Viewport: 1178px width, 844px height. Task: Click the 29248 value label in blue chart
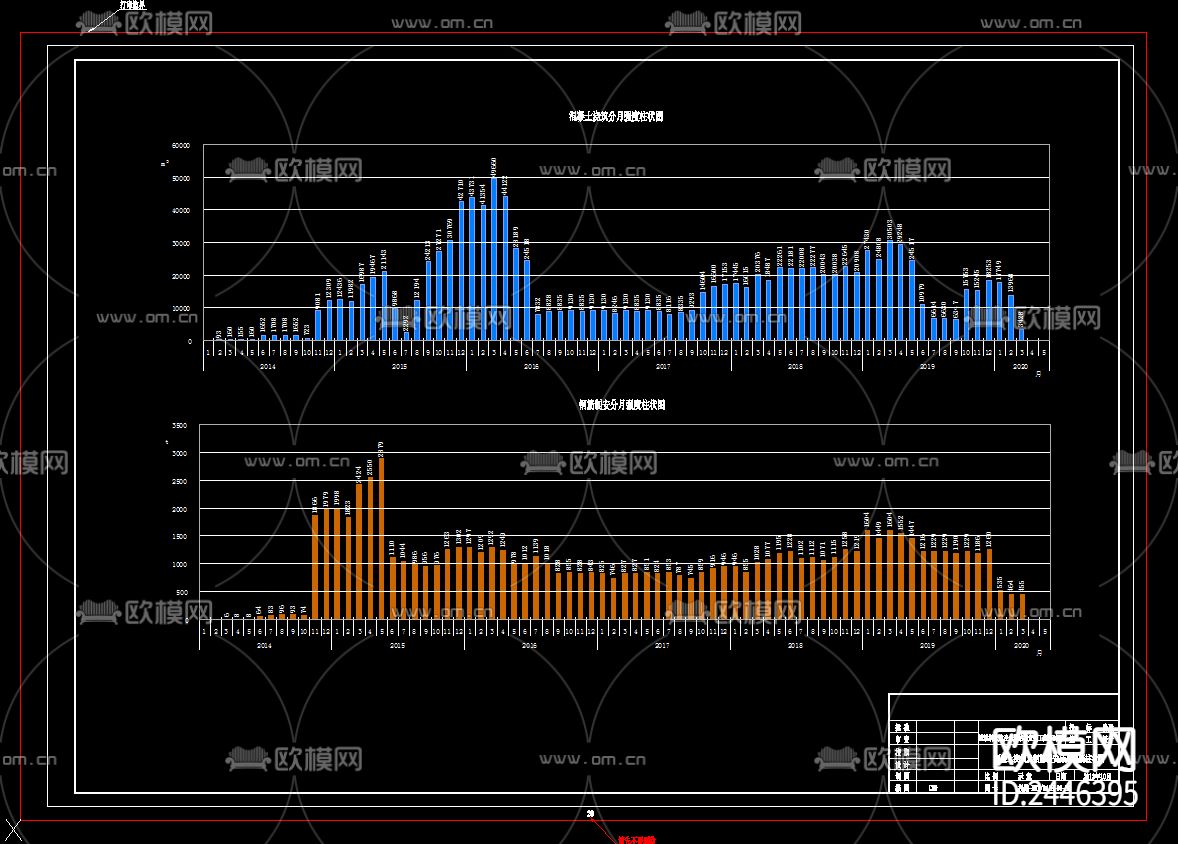click(x=899, y=233)
